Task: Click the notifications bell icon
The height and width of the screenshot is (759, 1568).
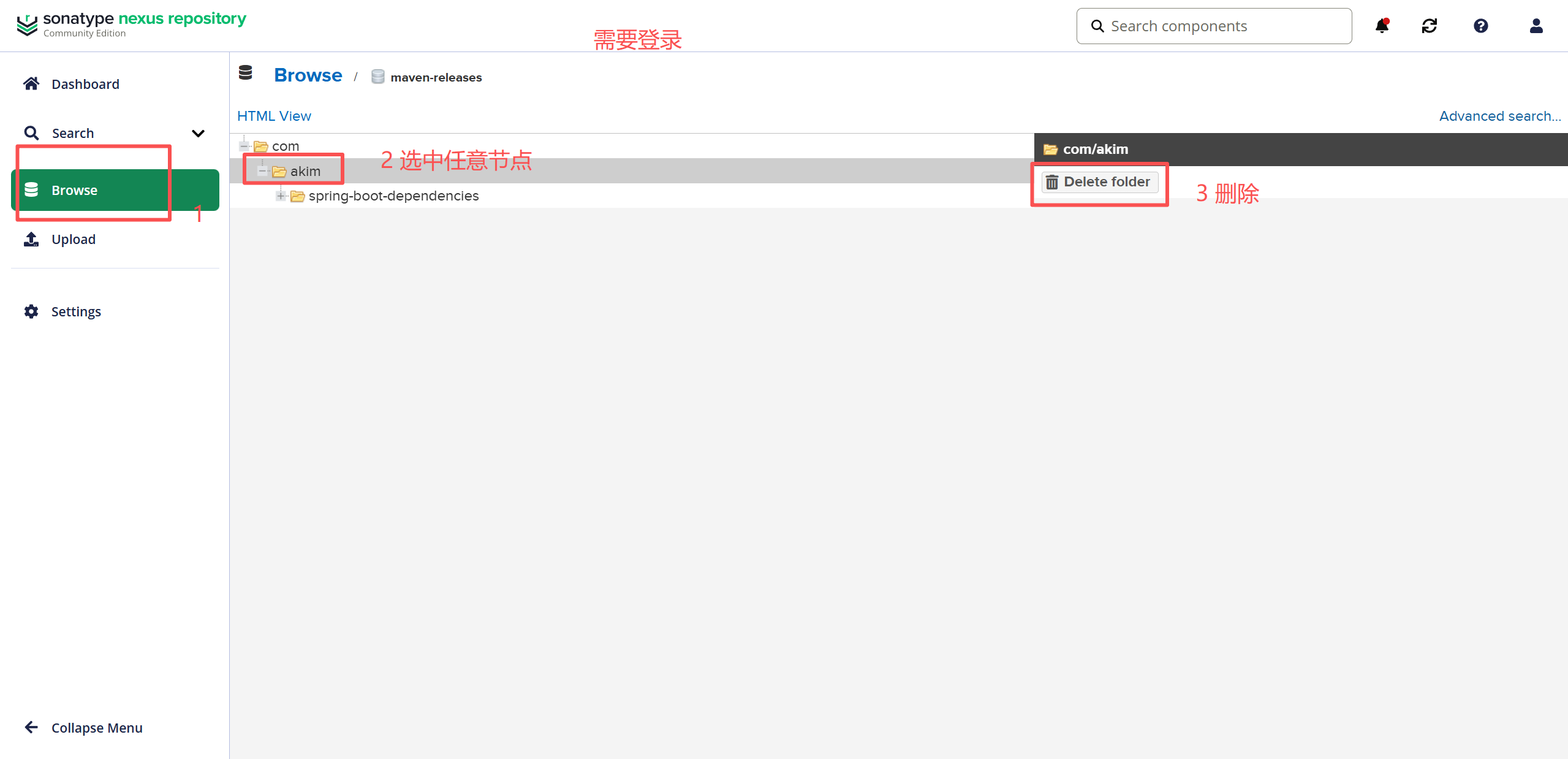Action: (1382, 26)
